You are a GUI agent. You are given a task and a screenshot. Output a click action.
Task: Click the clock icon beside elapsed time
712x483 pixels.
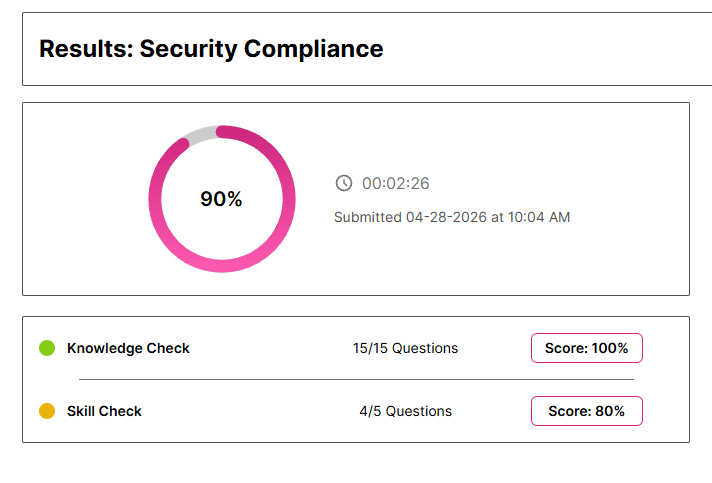click(x=343, y=183)
